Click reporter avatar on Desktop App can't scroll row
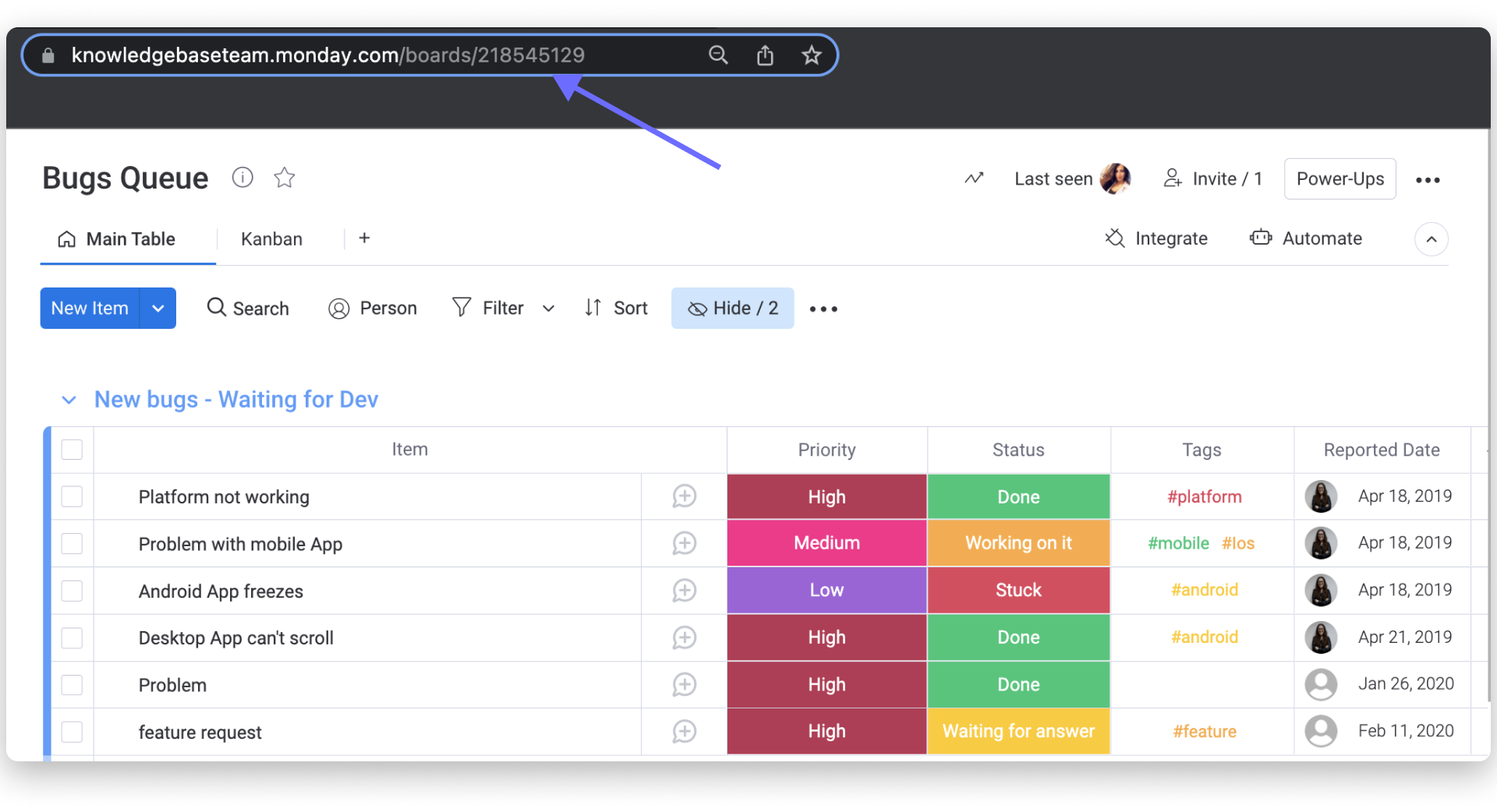Viewport: 1497px width, 812px height. tap(1321, 637)
